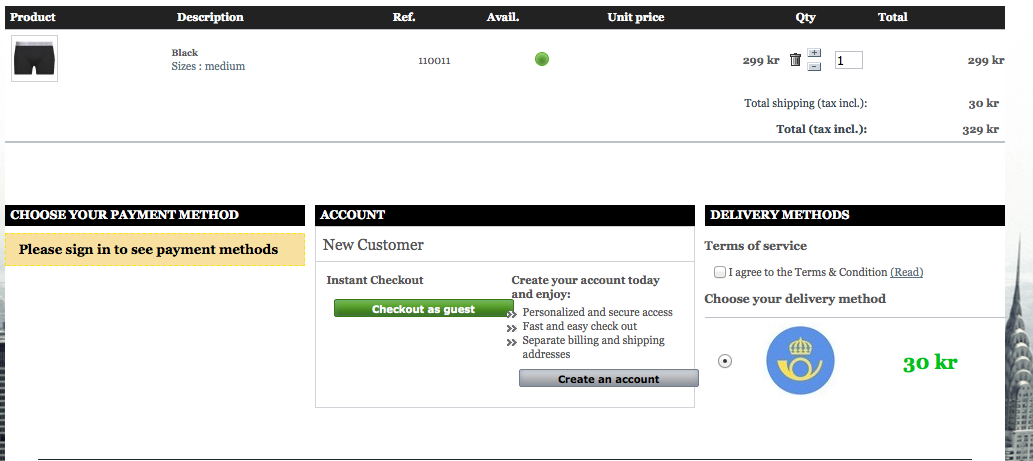This screenshot has height=461, width=1033.
Task: Click the postal horn delivery logo
Action: coord(800,361)
